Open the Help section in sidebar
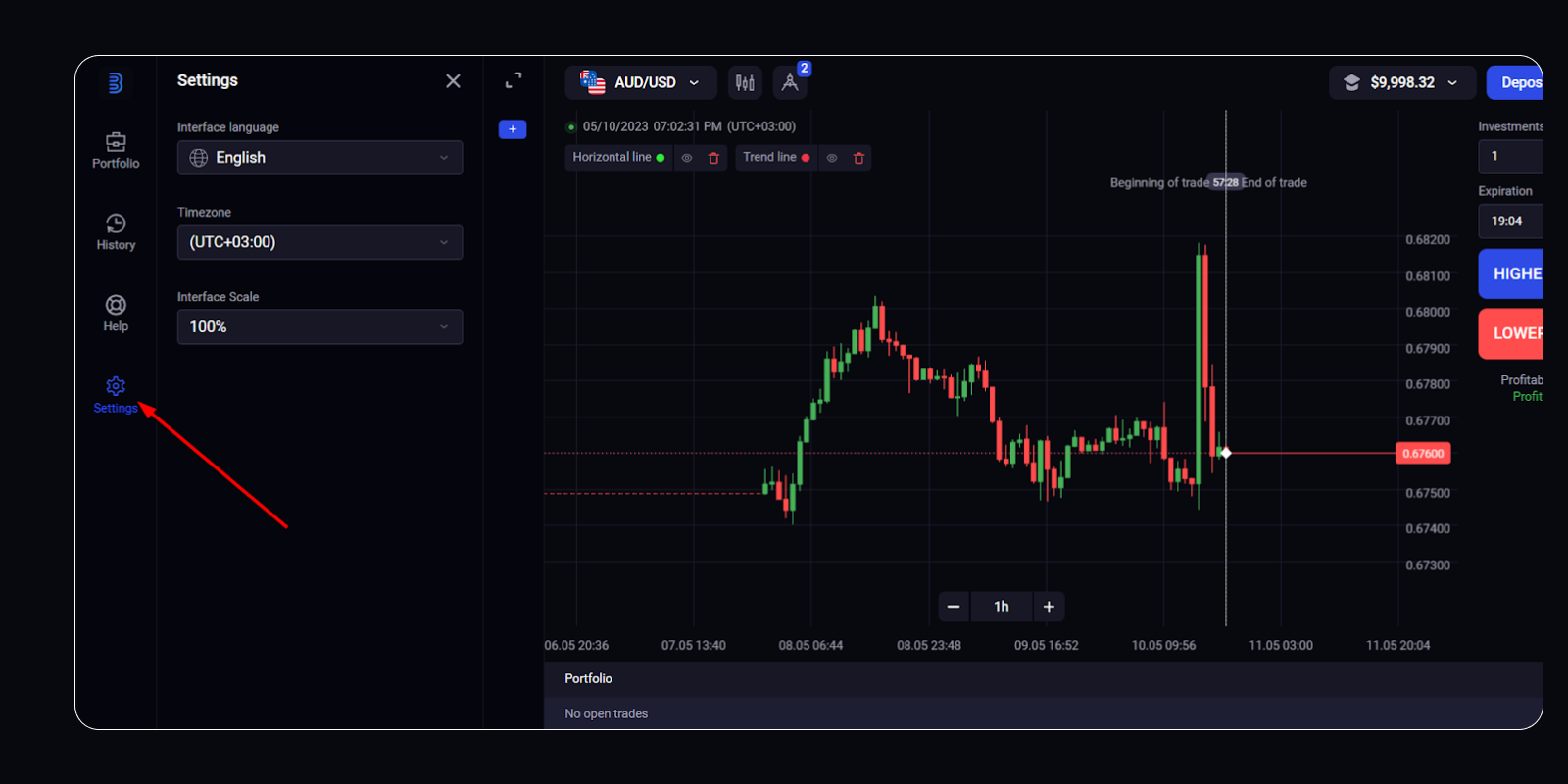This screenshot has height=784, width=1568. (116, 313)
